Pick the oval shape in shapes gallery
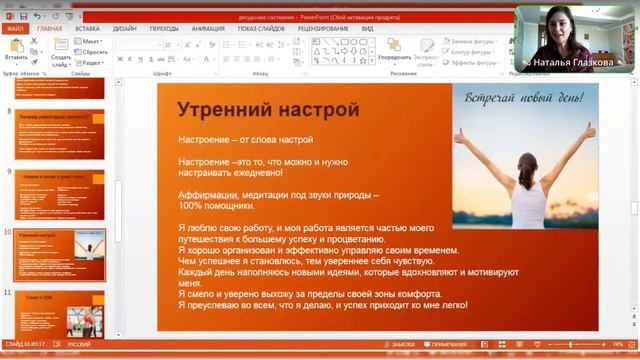The image size is (640, 360). tap(353, 42)
